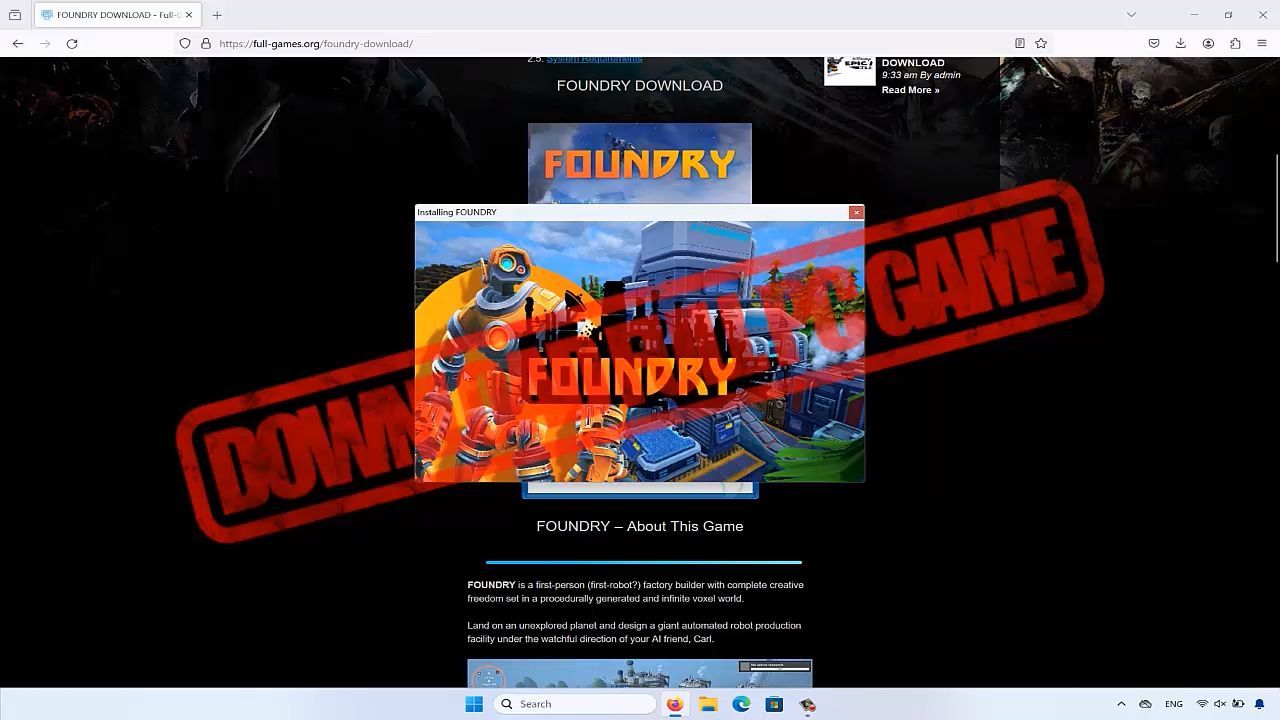Click the Read More » link
This screenshot has height=720, width=1280.
910,90
